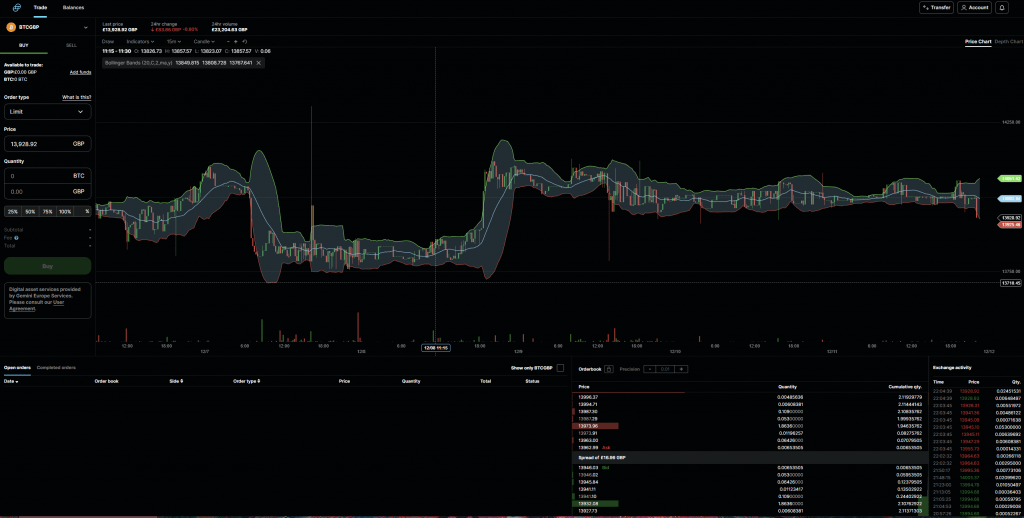1024x518 pixels.
Task: Open the notifications bell
Action: click(x=1002, y=7)
